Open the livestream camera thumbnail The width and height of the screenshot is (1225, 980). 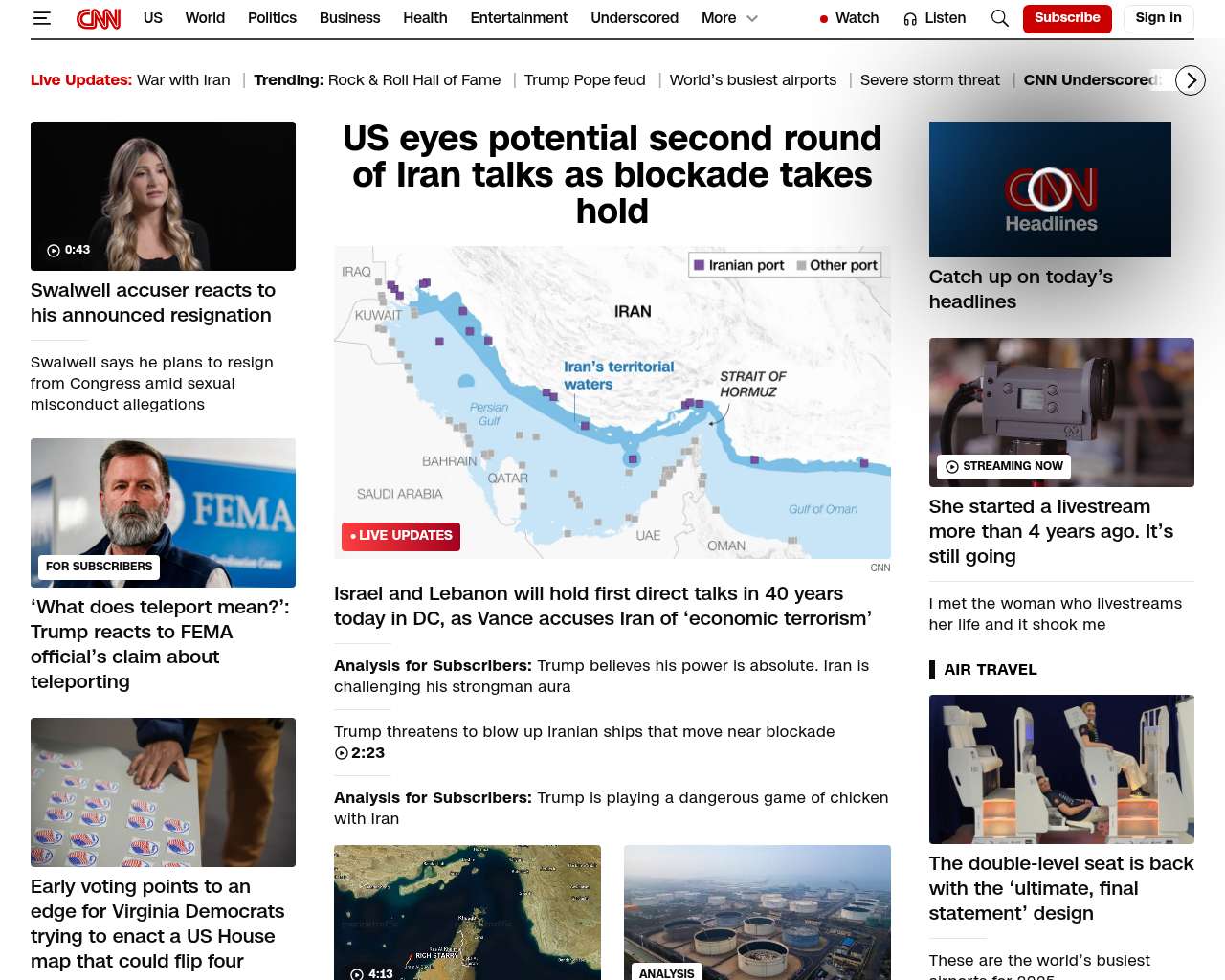pyautogui.click(x=1061, y=412)
